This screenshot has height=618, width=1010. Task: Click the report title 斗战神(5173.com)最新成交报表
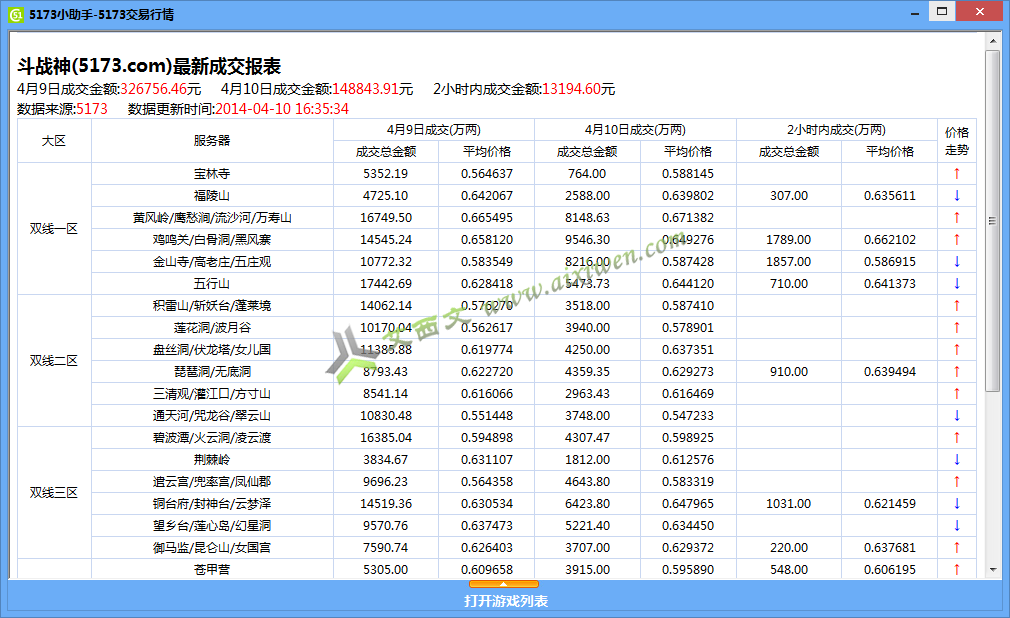[x=149, y=66]
